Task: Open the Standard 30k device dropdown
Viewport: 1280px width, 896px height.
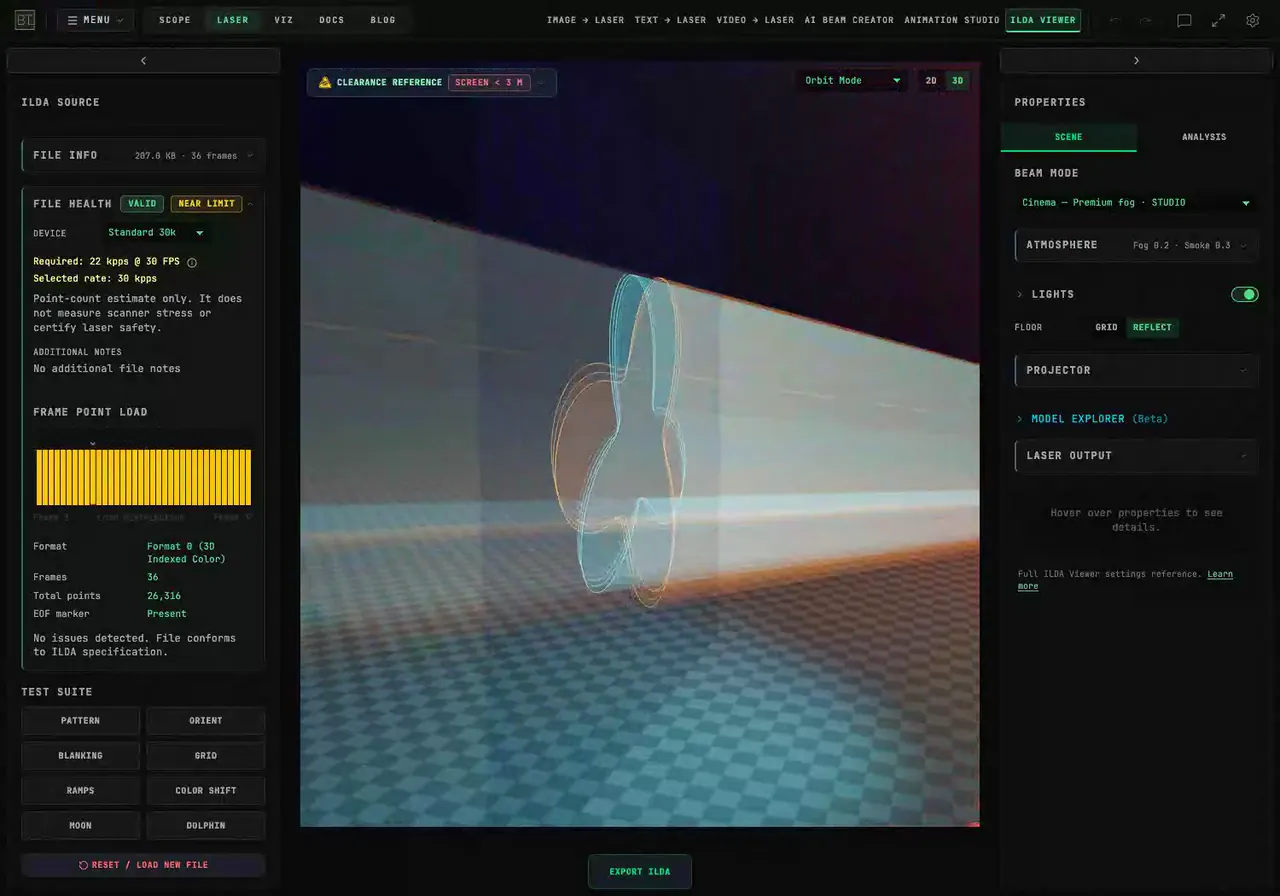Action: pyautogui.click(x=156, y=233)
